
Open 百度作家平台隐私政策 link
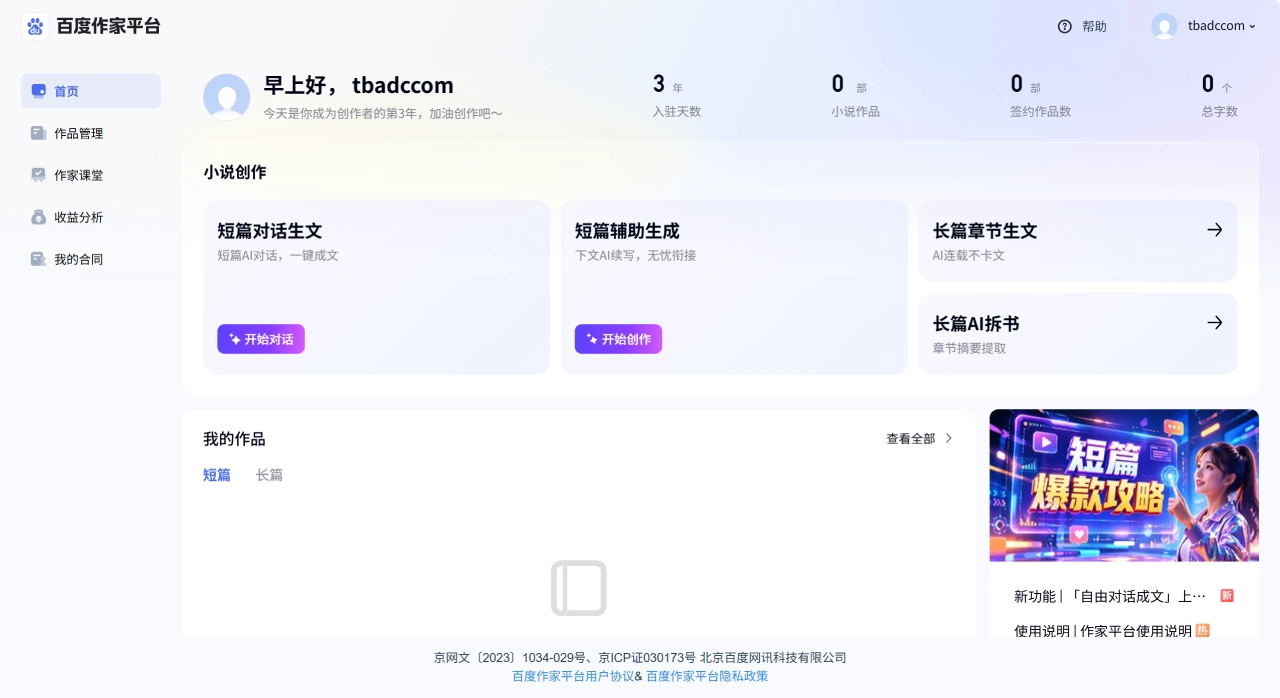point(707,676)
